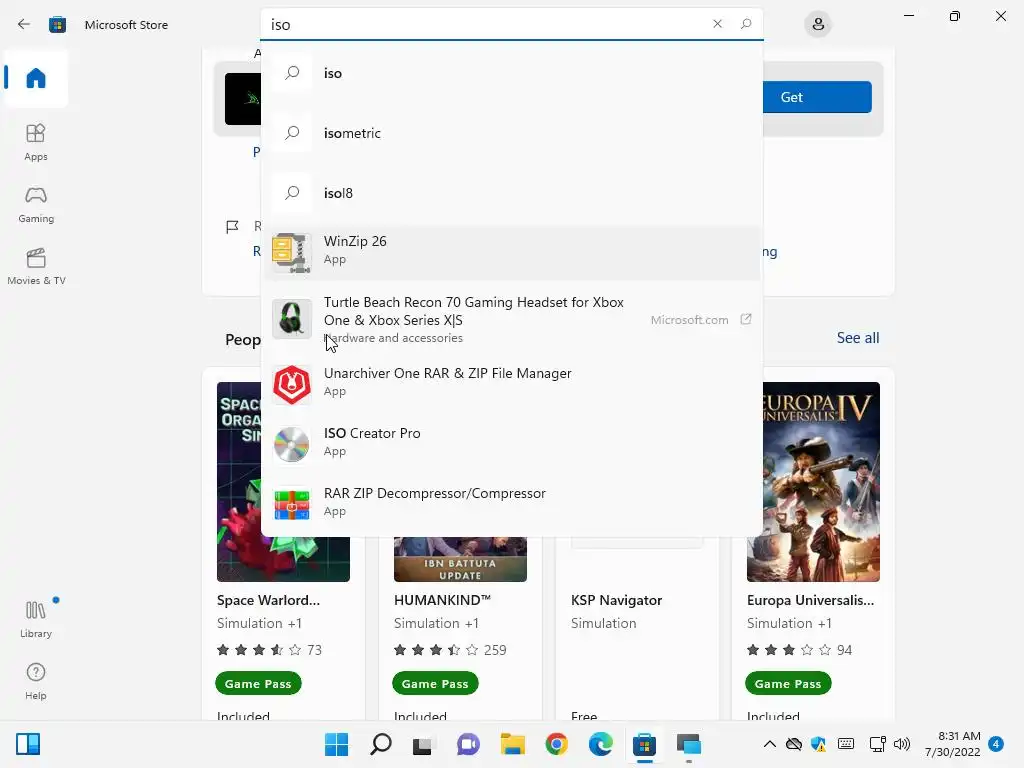1024x768 pixels.
Task: Clear the search box text
Action: (x=717, y=24)
